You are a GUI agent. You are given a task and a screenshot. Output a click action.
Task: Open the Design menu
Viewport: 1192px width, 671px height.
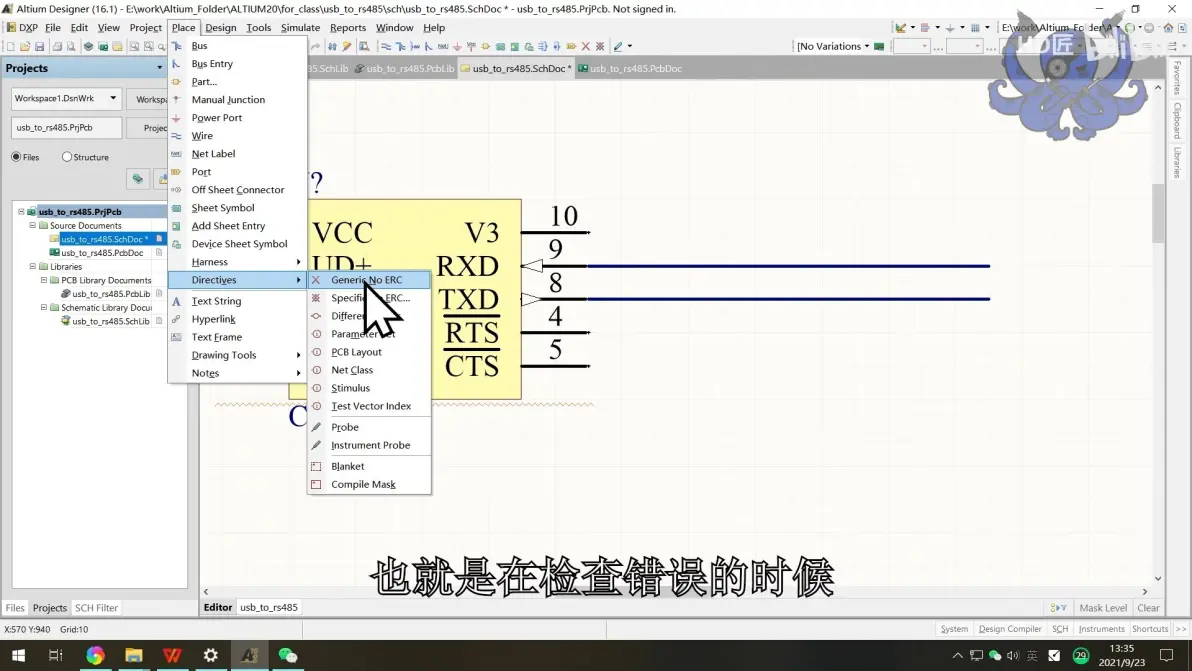pos(220,27)
